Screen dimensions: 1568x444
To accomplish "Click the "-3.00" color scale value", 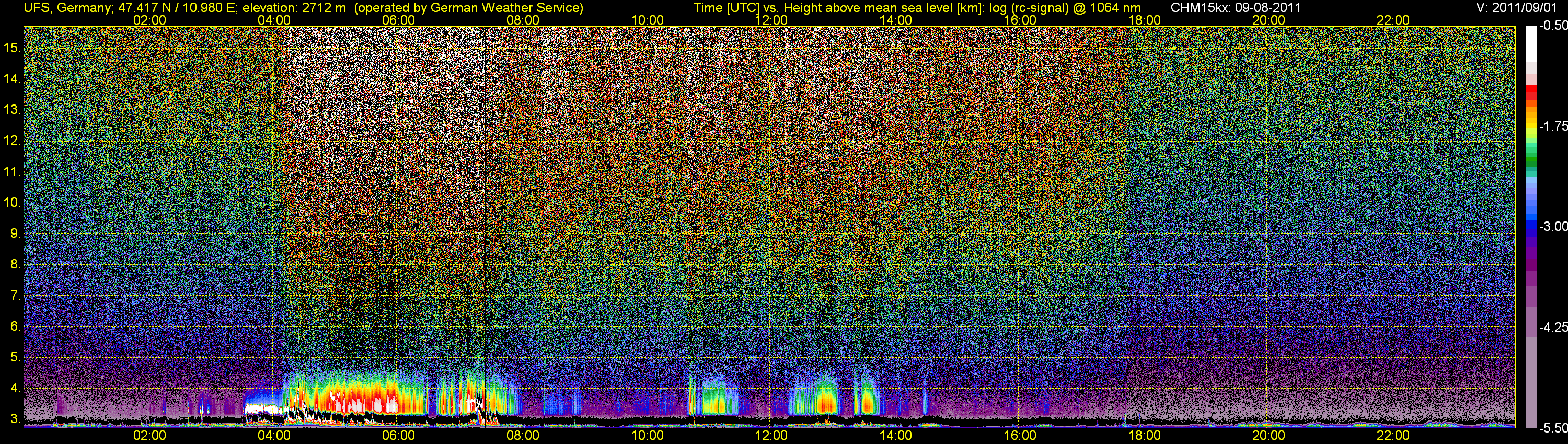I will pyautogui.click(x=1553, y=226).
